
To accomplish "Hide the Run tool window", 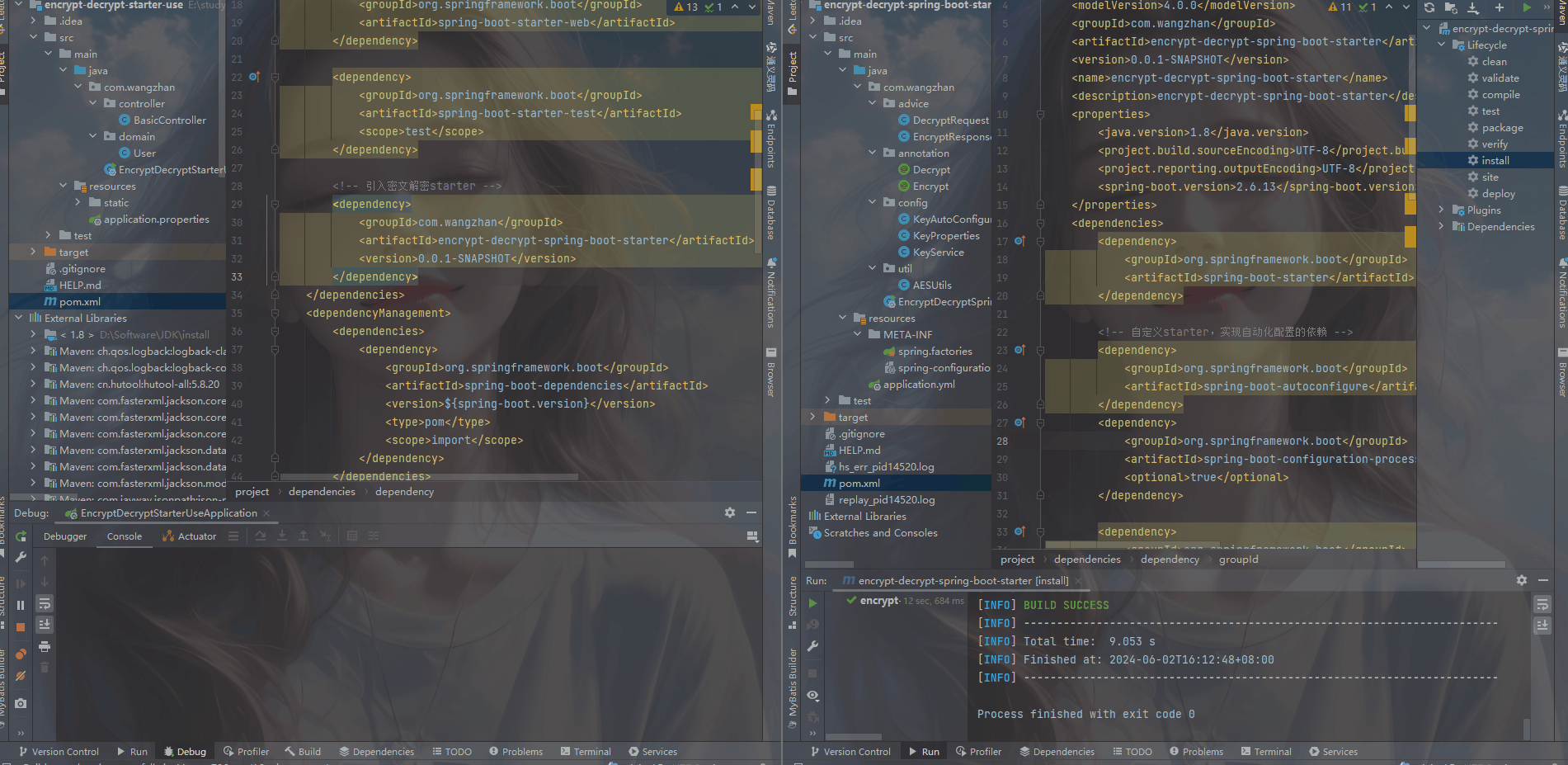I will [1543, 580].
